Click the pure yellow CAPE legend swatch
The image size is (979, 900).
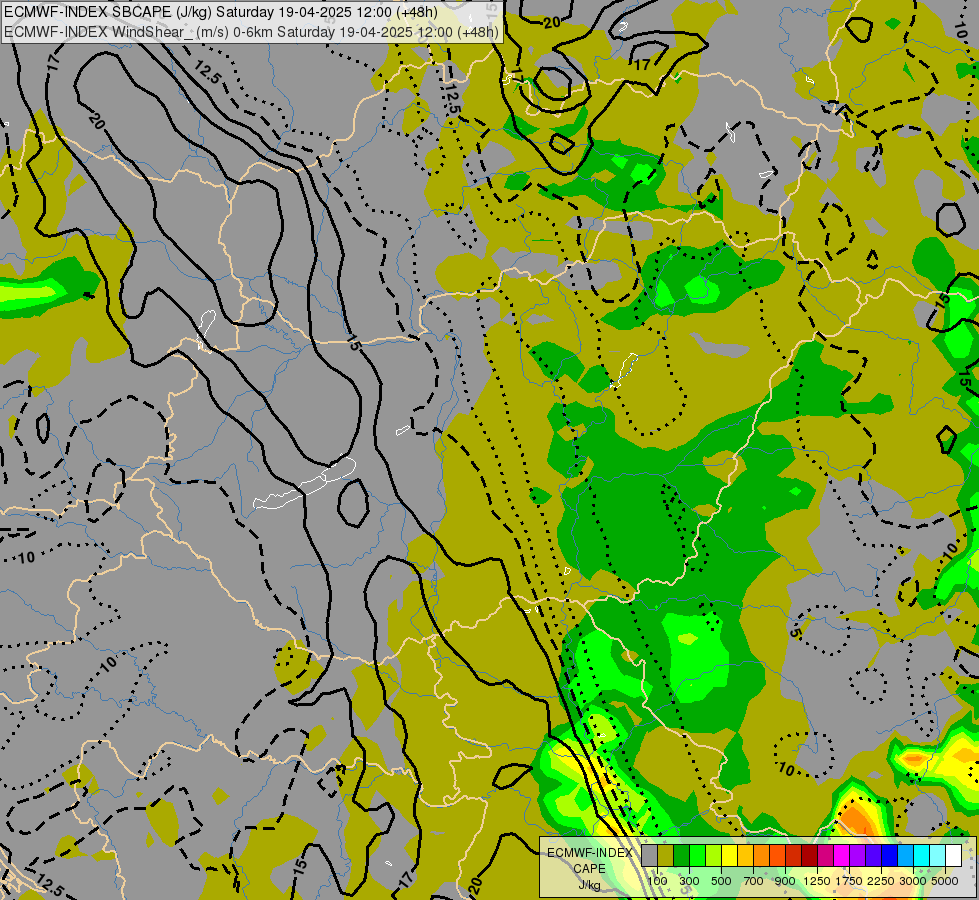(729, 855)
